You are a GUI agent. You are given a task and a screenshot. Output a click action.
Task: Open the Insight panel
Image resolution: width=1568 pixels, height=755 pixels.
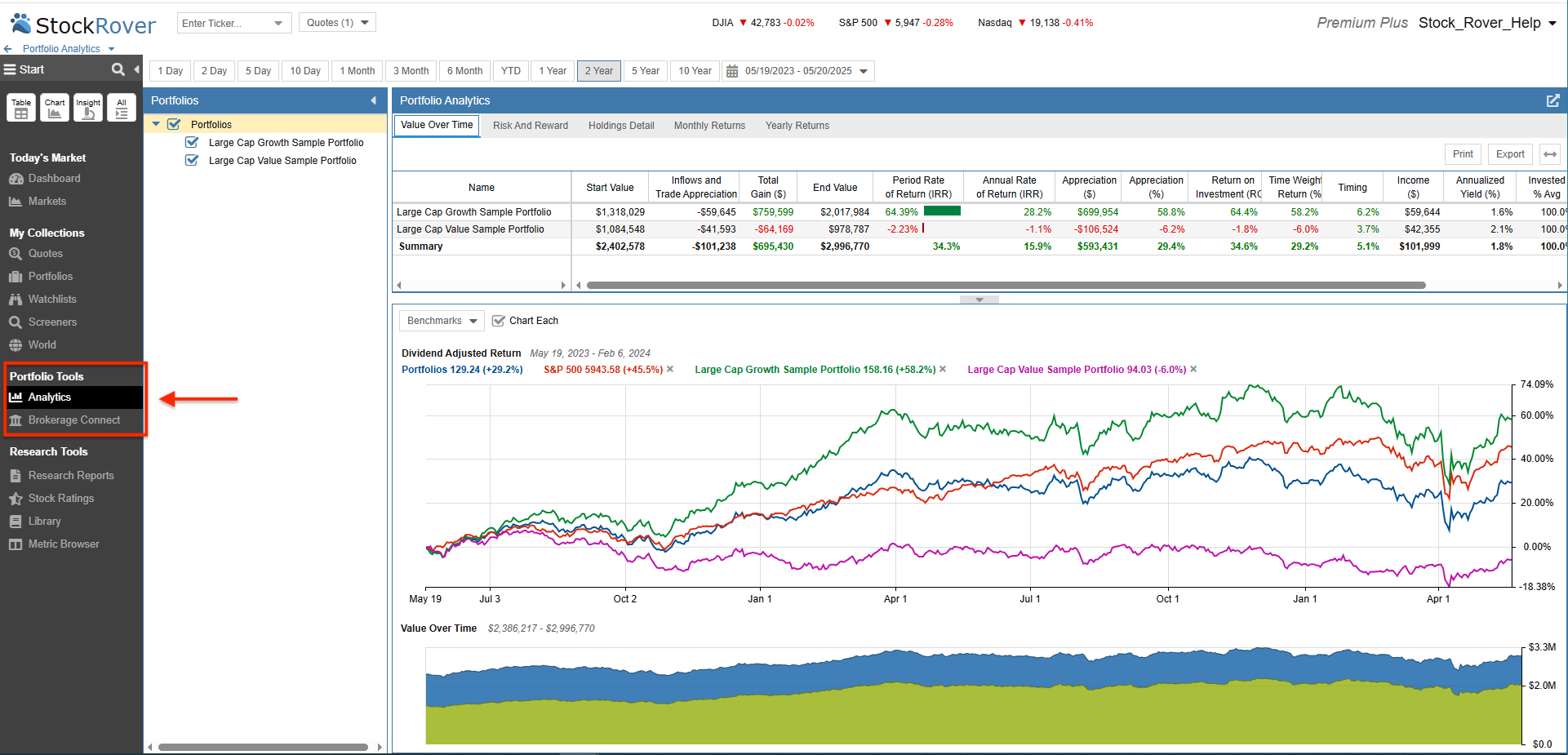point(87,107)
